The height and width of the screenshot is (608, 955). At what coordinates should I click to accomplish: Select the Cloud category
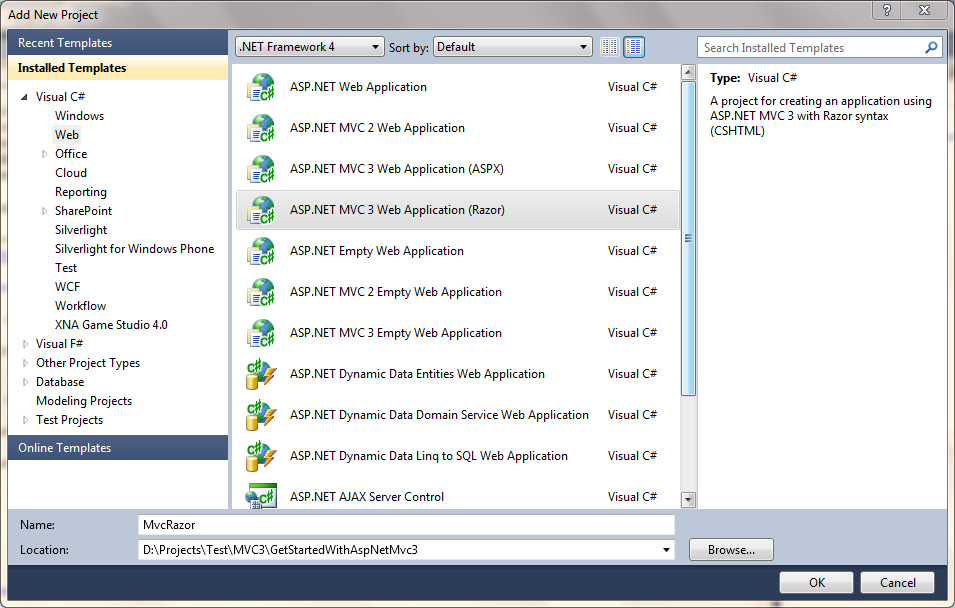pos(71,173)
